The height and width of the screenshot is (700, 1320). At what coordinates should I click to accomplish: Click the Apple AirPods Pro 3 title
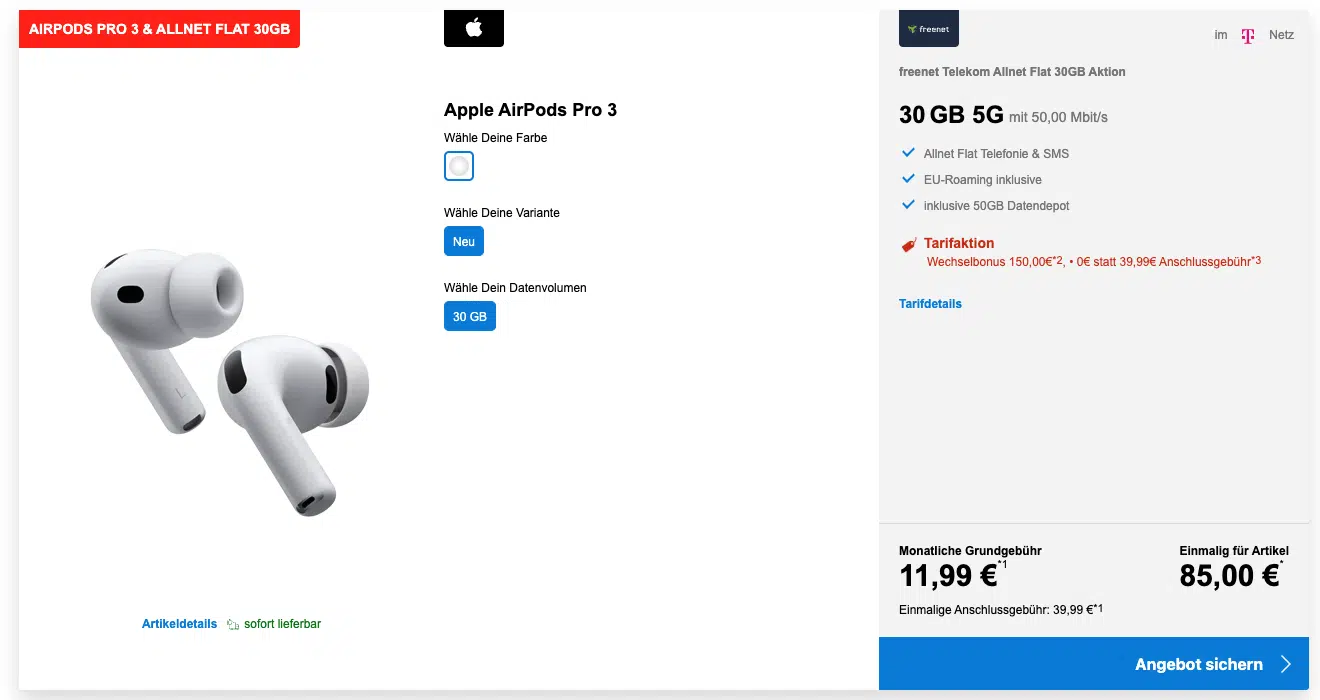coord(530,110)
